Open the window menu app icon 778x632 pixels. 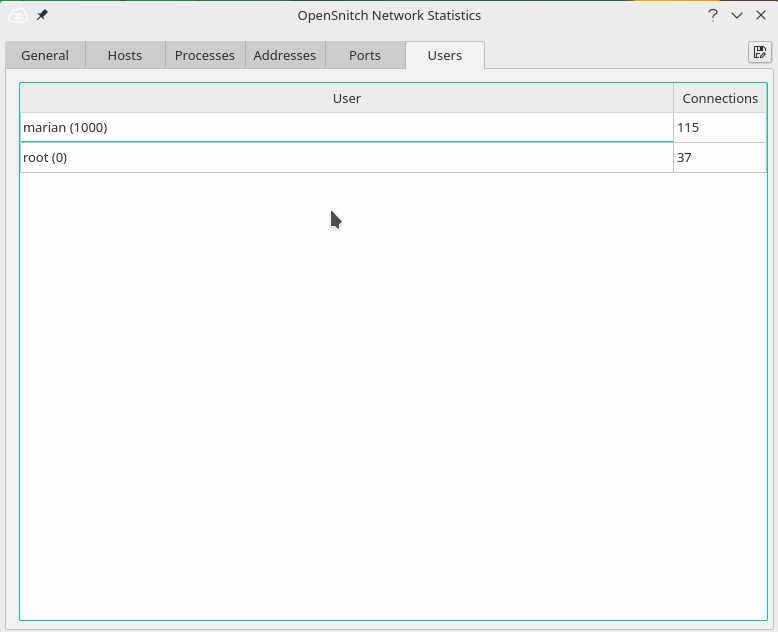tap(18, 16)
